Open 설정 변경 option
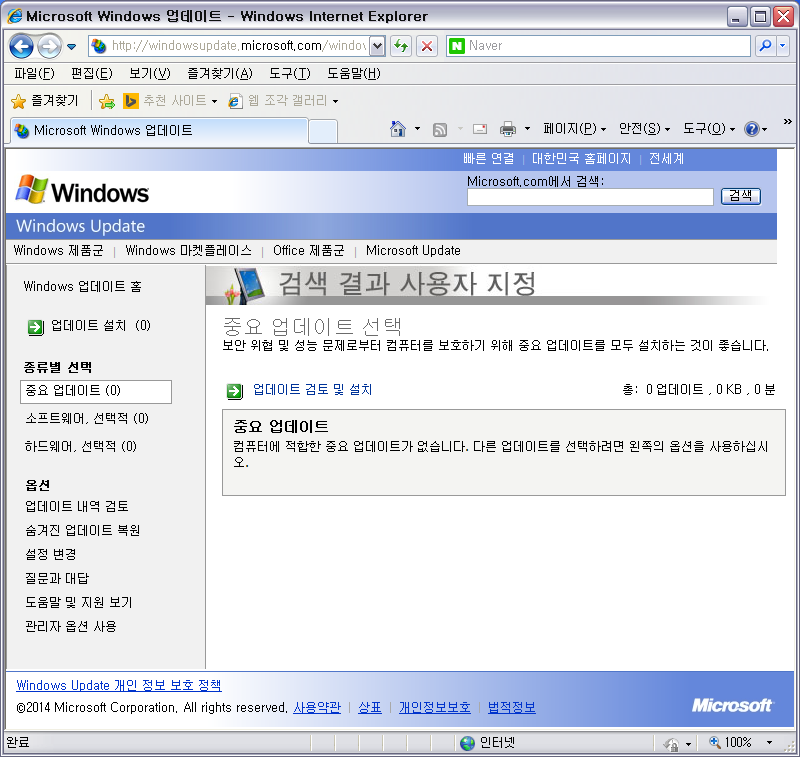This screenshot has height=757, width=800. point(51,554)
